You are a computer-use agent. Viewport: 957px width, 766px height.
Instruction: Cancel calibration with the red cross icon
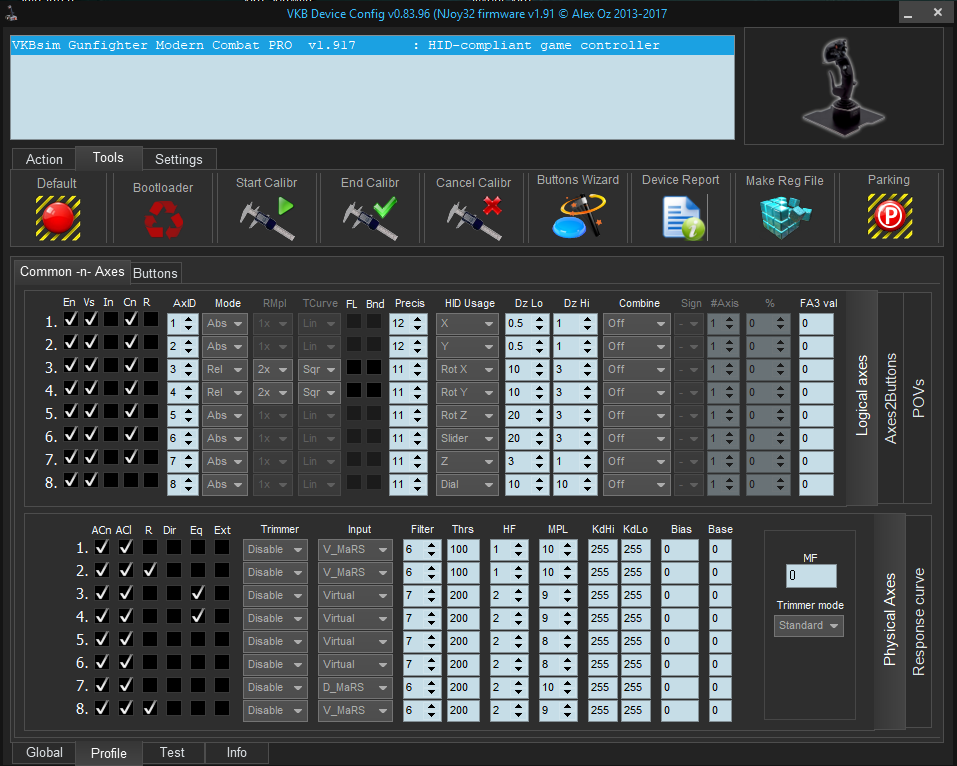[x=474, y=219]
